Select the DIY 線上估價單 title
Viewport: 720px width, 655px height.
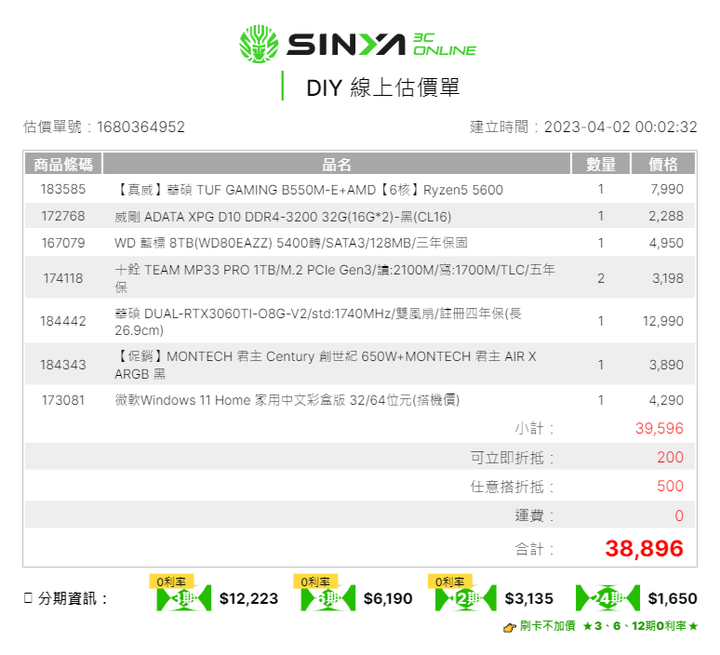coord(382,87)
